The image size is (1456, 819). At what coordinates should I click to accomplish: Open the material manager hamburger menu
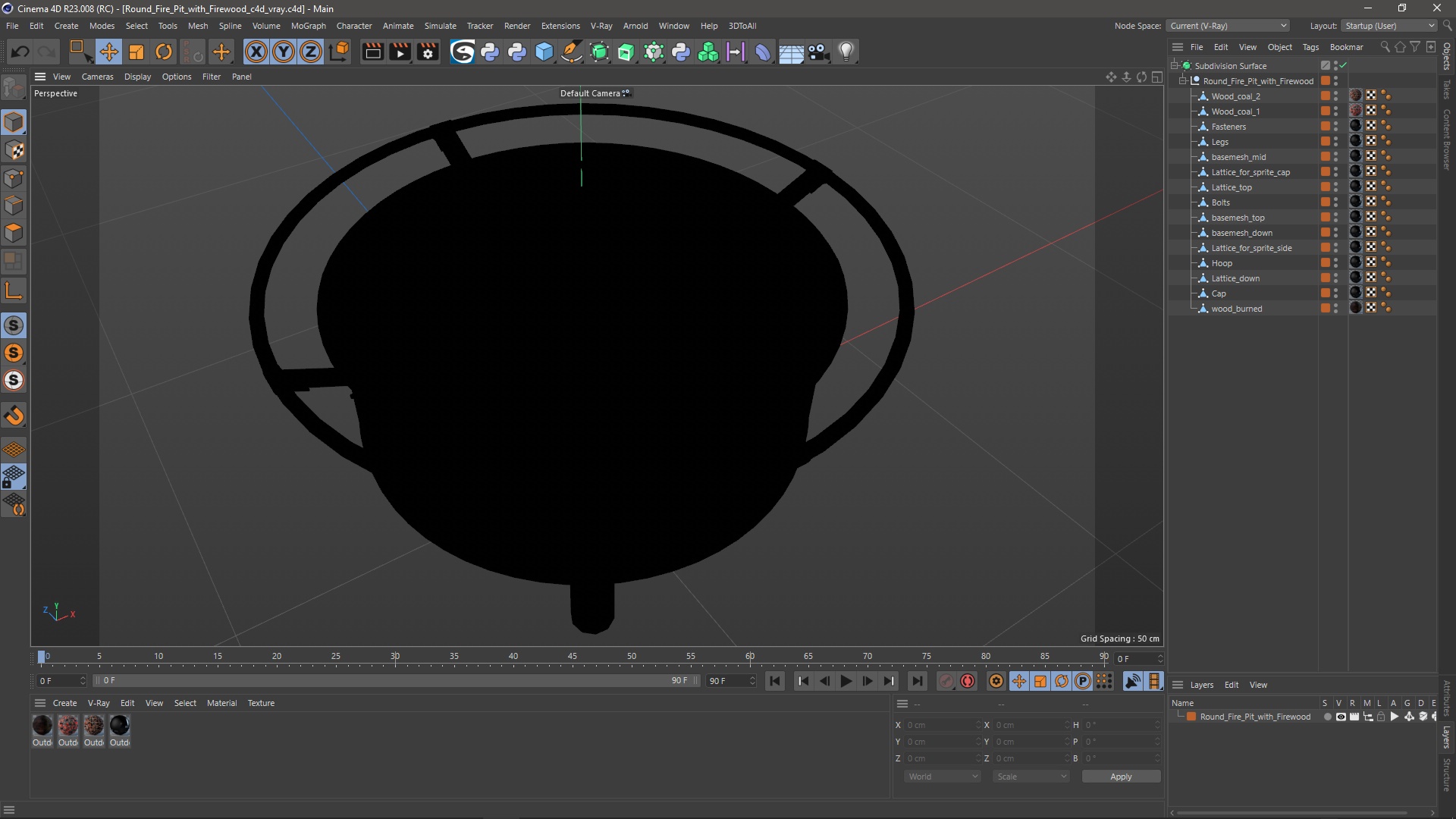pyautogui.click(x=40, y=703)
